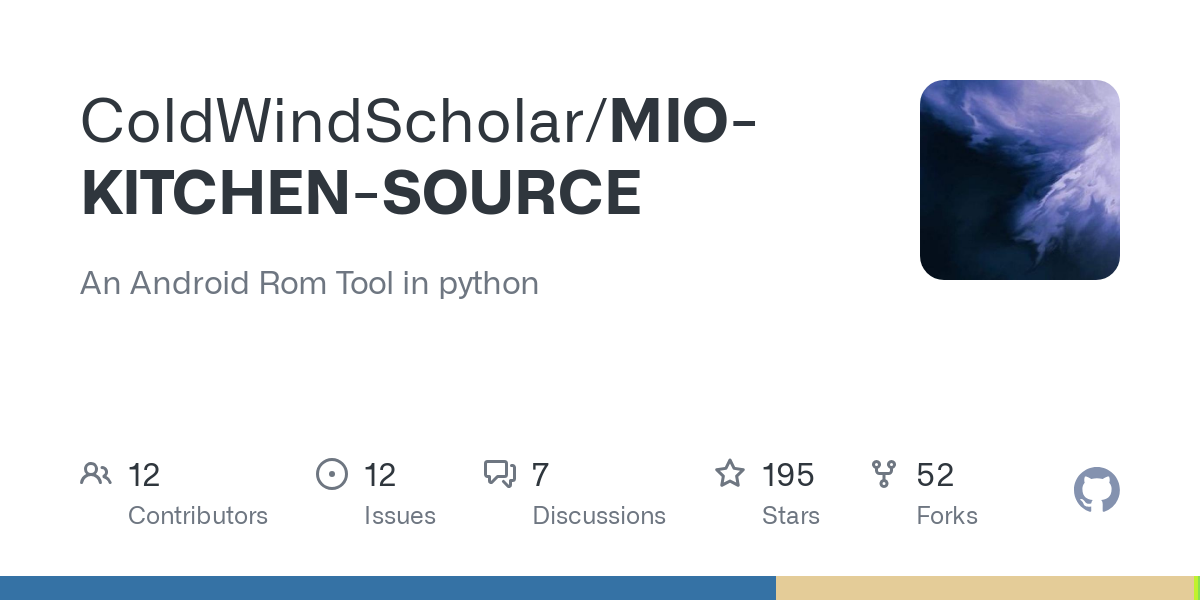Click the ColdWindScholar owner name
This screenshot has height=600, width=1200.
[338, 120]
